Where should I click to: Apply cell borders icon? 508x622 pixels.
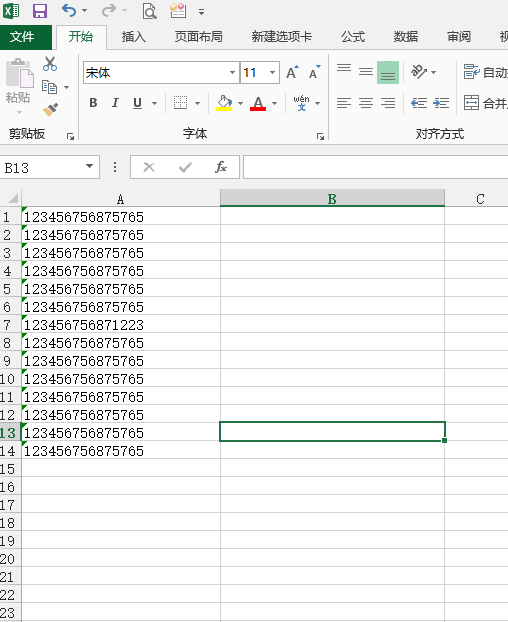pyautogui.click(x=180, y=103)
